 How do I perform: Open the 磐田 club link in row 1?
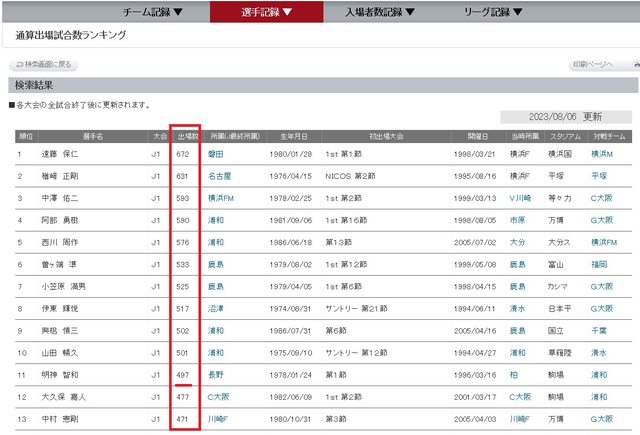(214, 155)
